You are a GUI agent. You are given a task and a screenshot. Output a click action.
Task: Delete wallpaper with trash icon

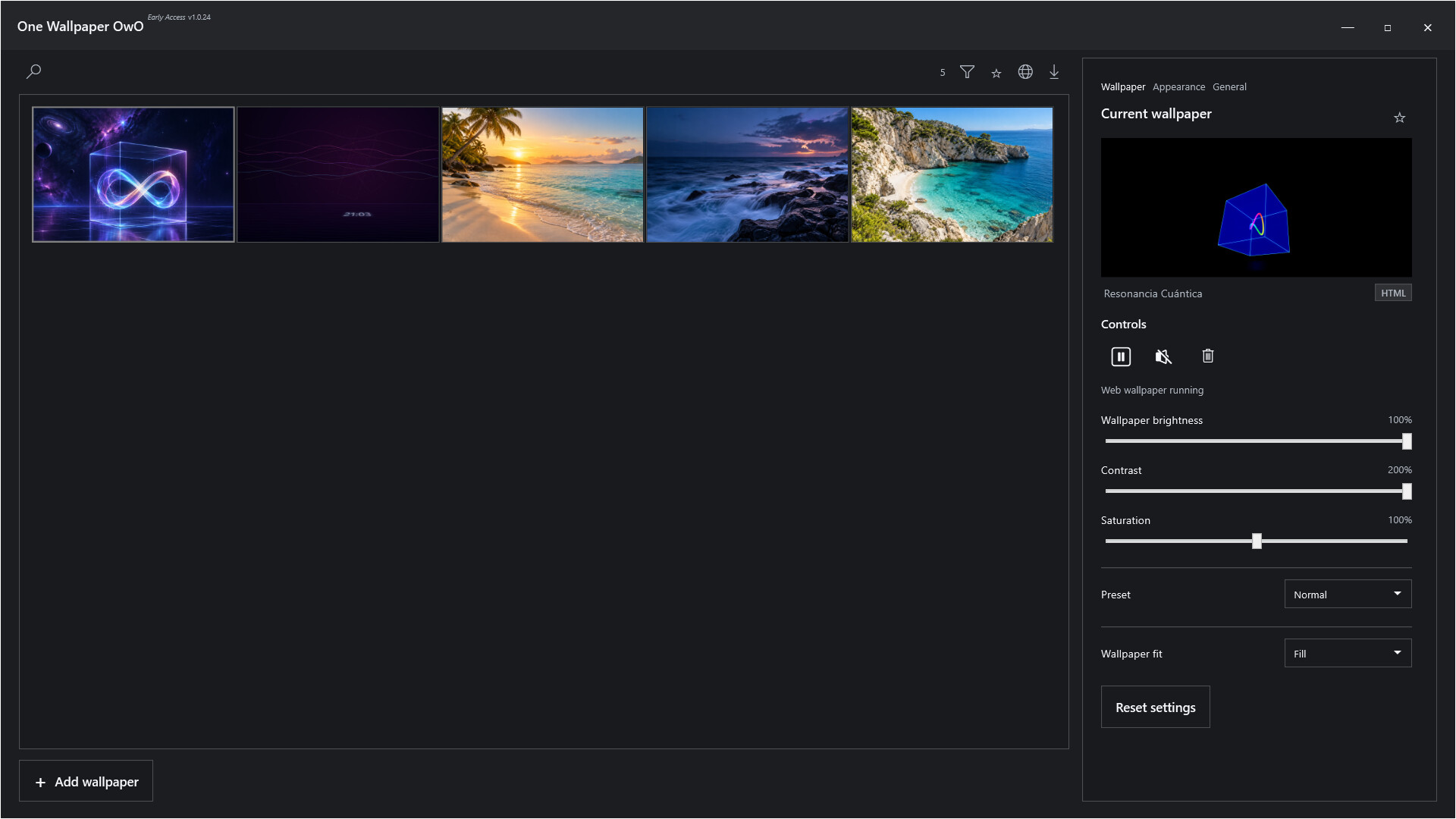point(1208,356)
